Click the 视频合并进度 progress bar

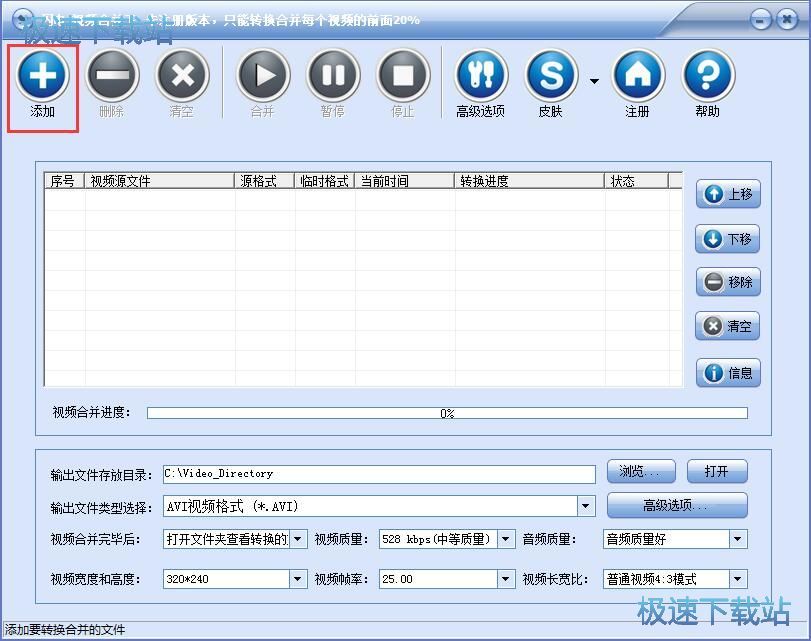pyautogui.click(x=447, y=413)
